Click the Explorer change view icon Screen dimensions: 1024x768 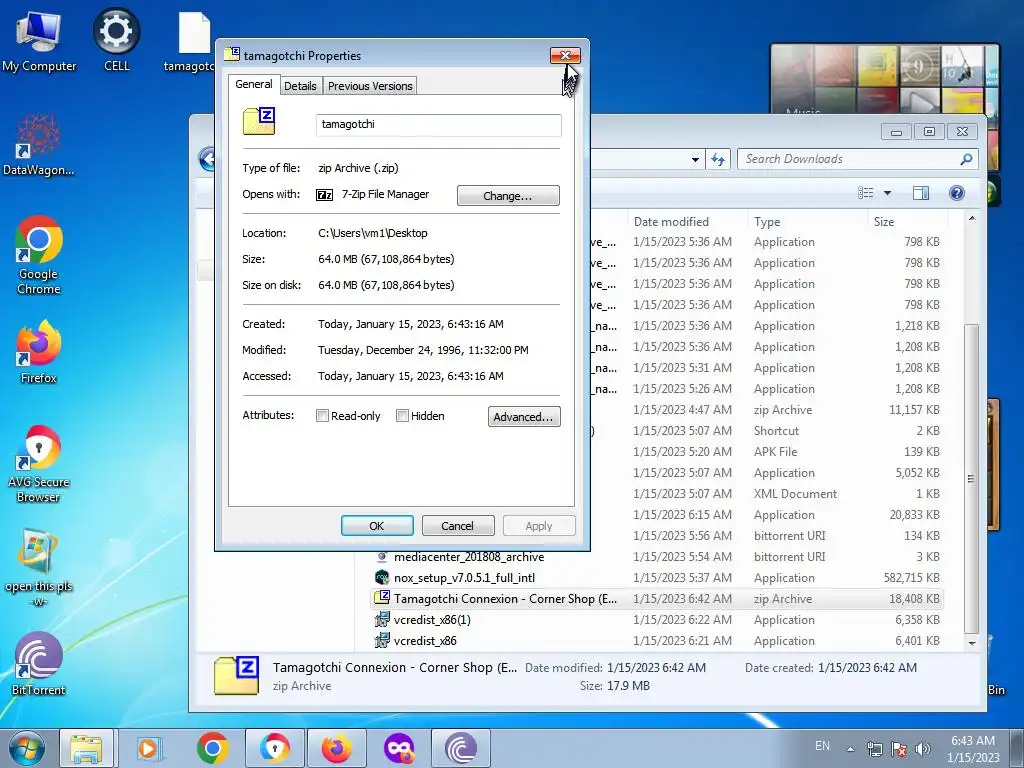(x=866, y=193)
